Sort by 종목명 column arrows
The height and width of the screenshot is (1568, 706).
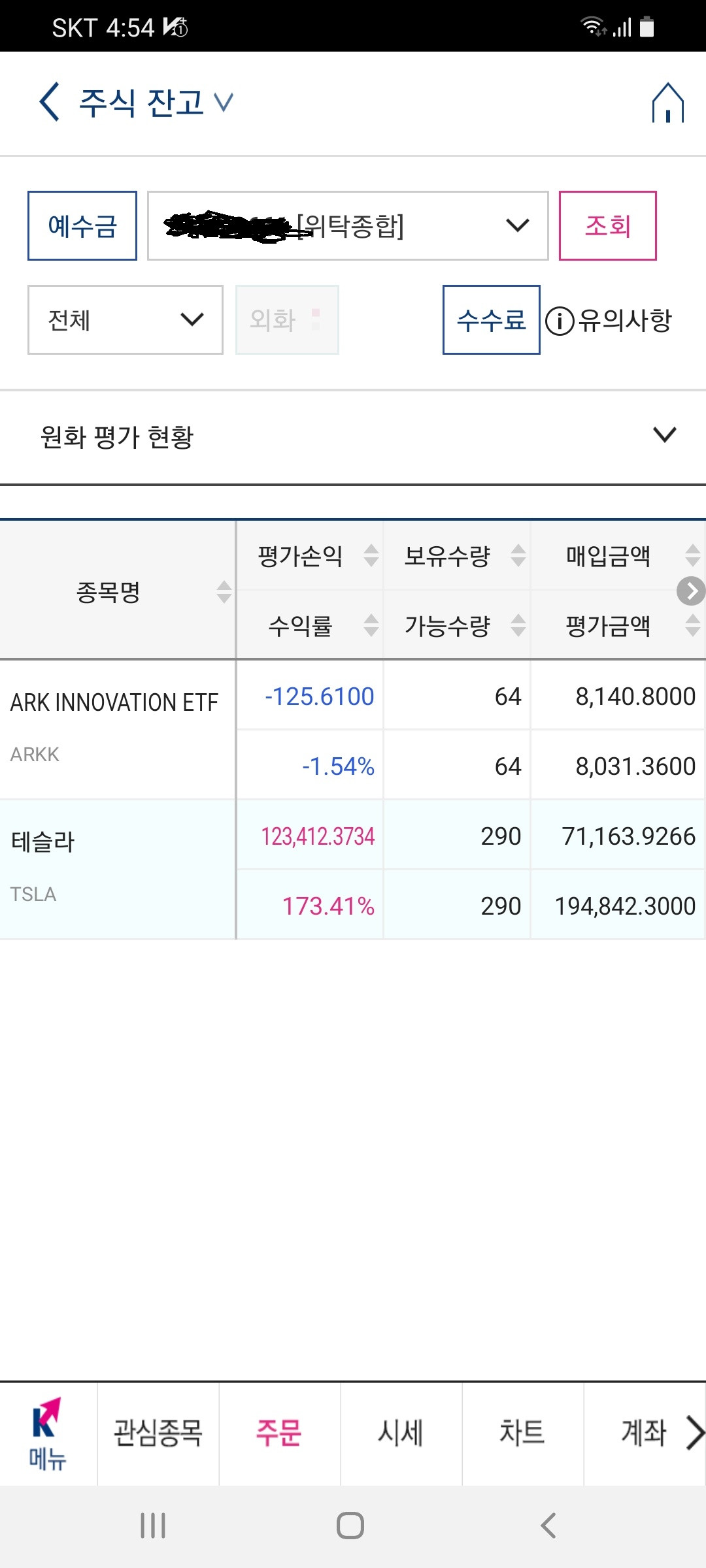[224, 592]
